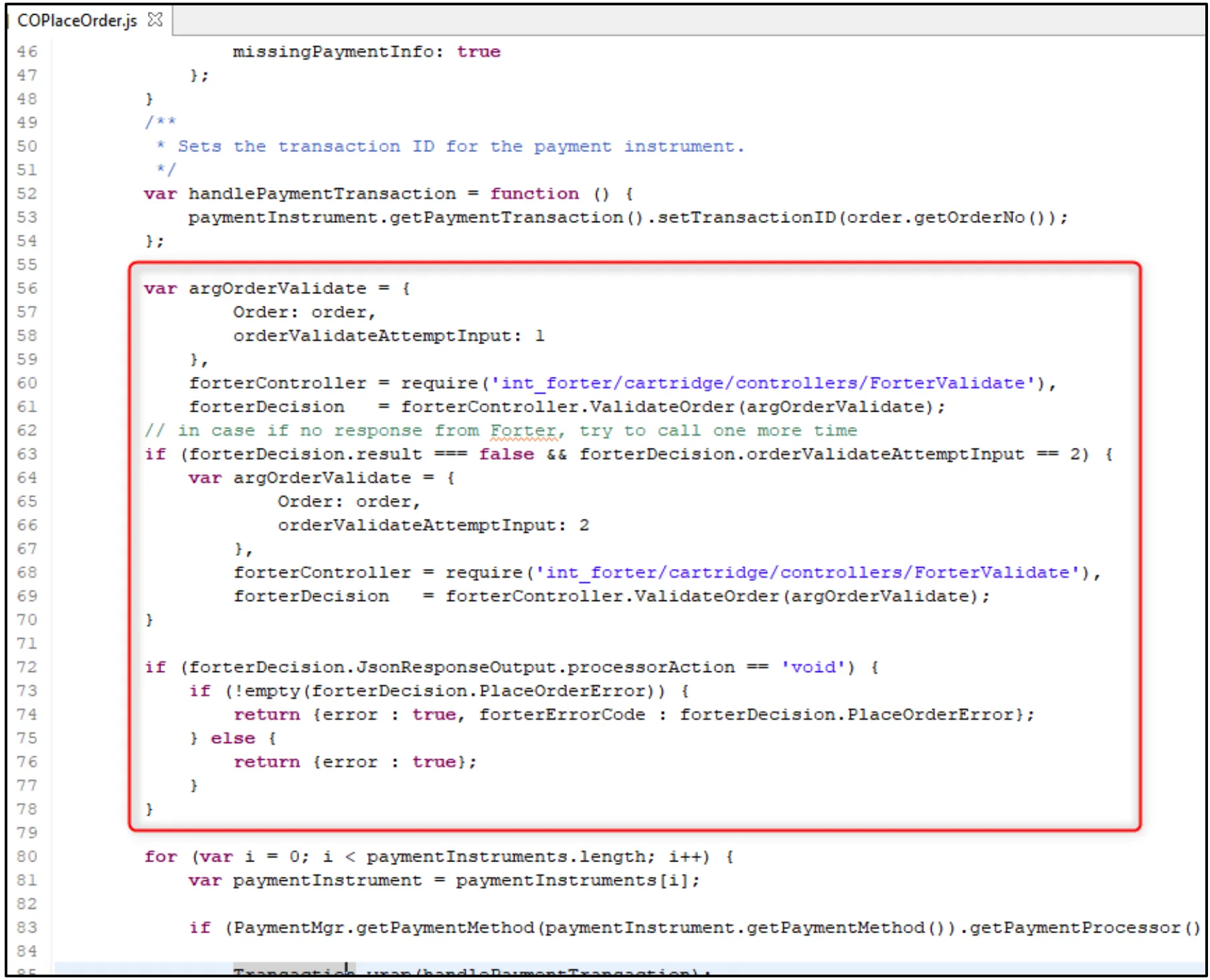The image size is (1210, 980).
Task: Click 'var paymentInstrument = paymentInstruments[i];' on line 81
Action: pyautogui.click(x=444, y=881)
